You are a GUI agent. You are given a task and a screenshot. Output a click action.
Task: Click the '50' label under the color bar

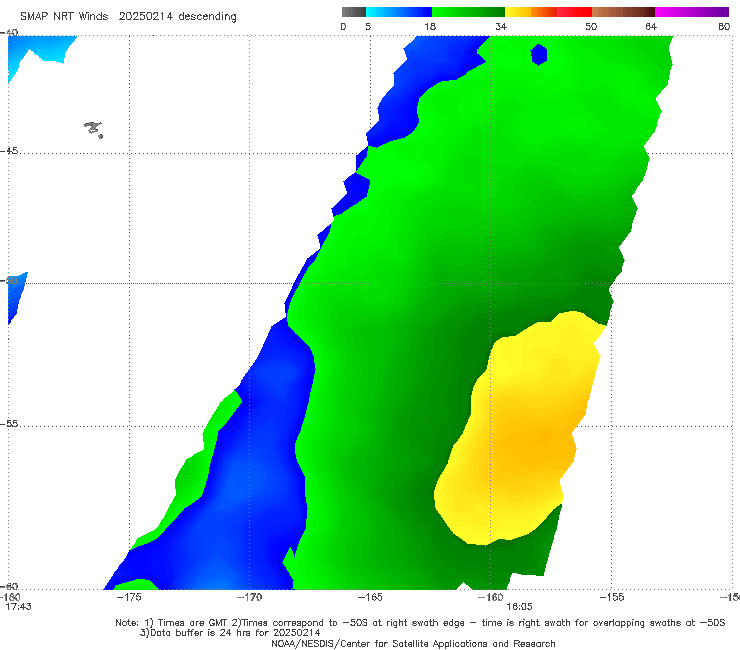coord(591,27)
